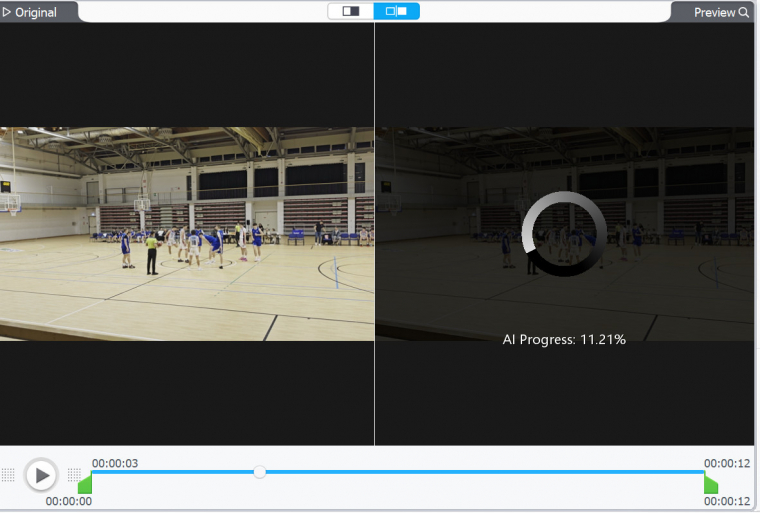Click the dotted grip left of play button
The width and height of the screenshot is (760, 513).
[8, 475]
